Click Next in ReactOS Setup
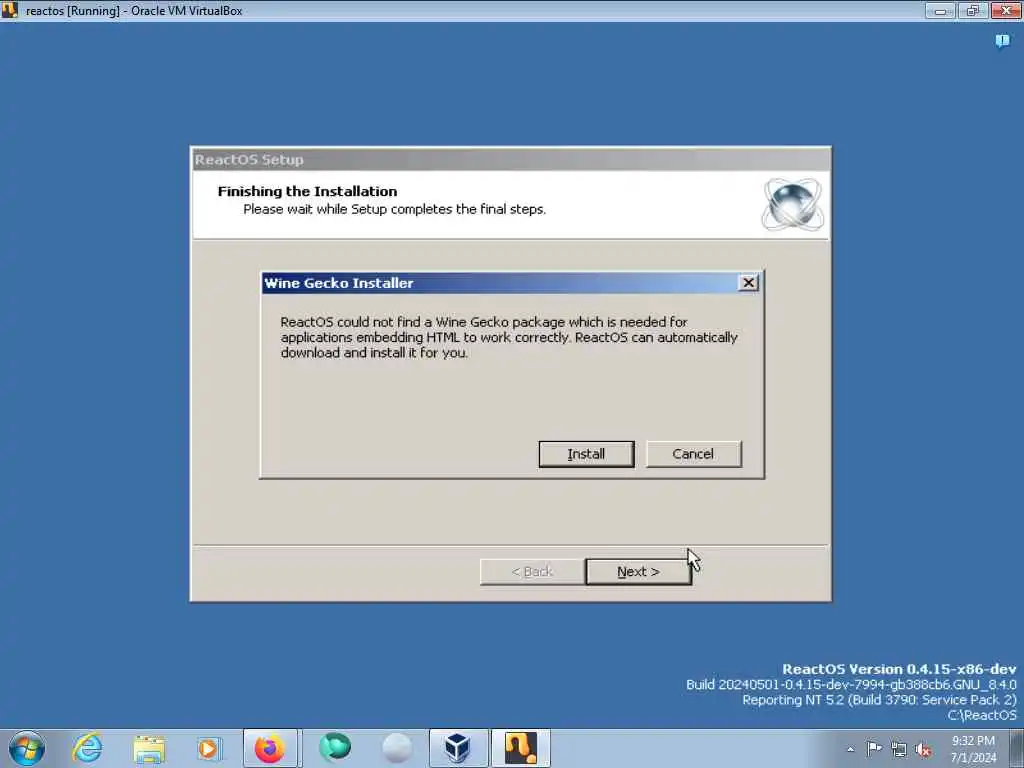The image size is (1024, 768). tap(638, 571)
